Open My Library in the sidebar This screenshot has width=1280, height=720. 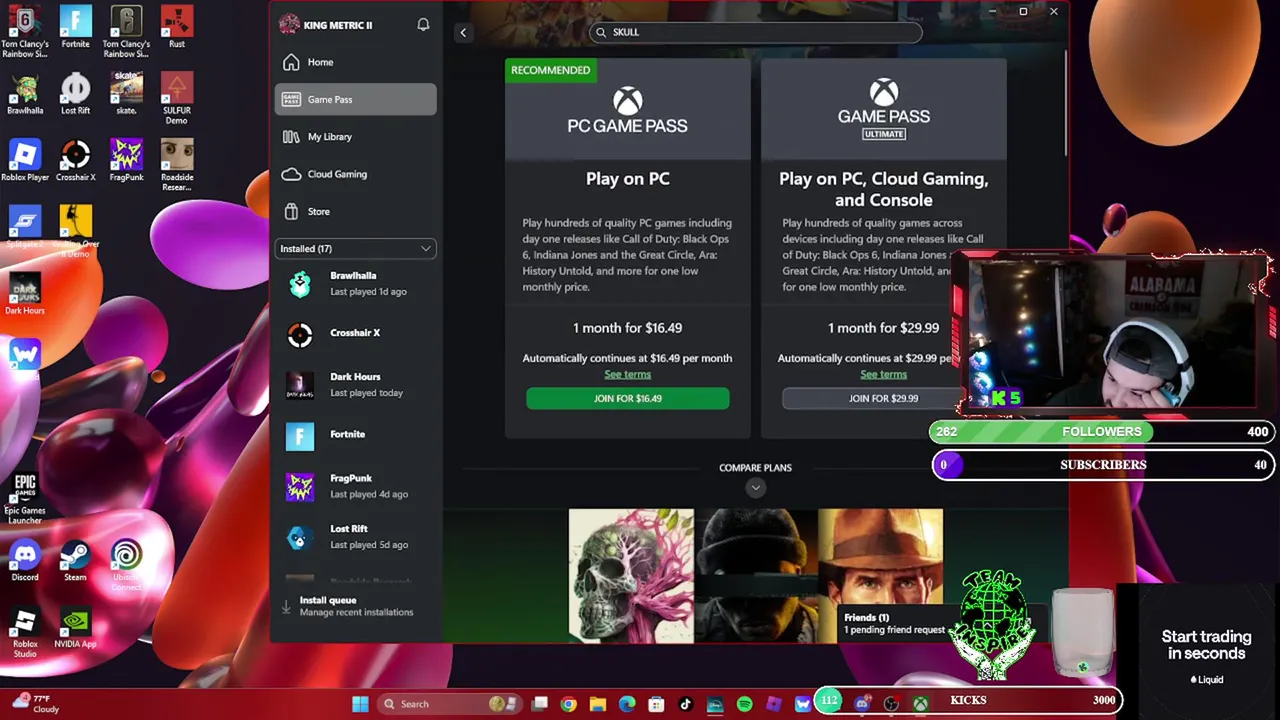pos(355,137)
